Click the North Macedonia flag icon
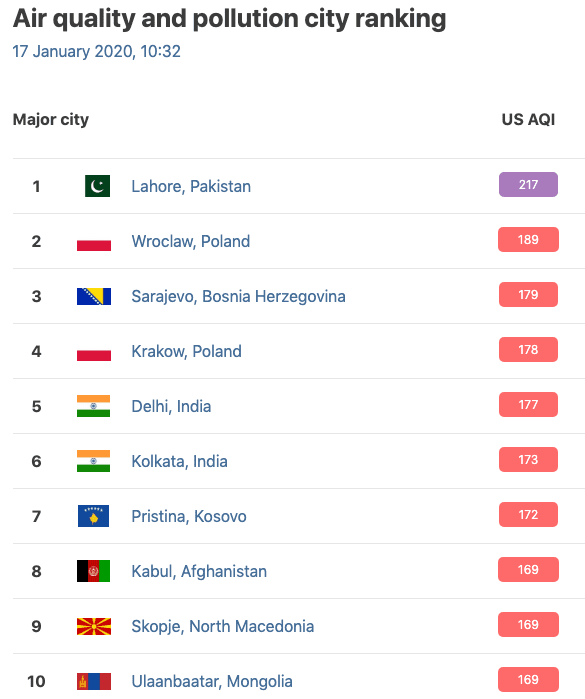 pyautogui.click(x=94, y=626)
